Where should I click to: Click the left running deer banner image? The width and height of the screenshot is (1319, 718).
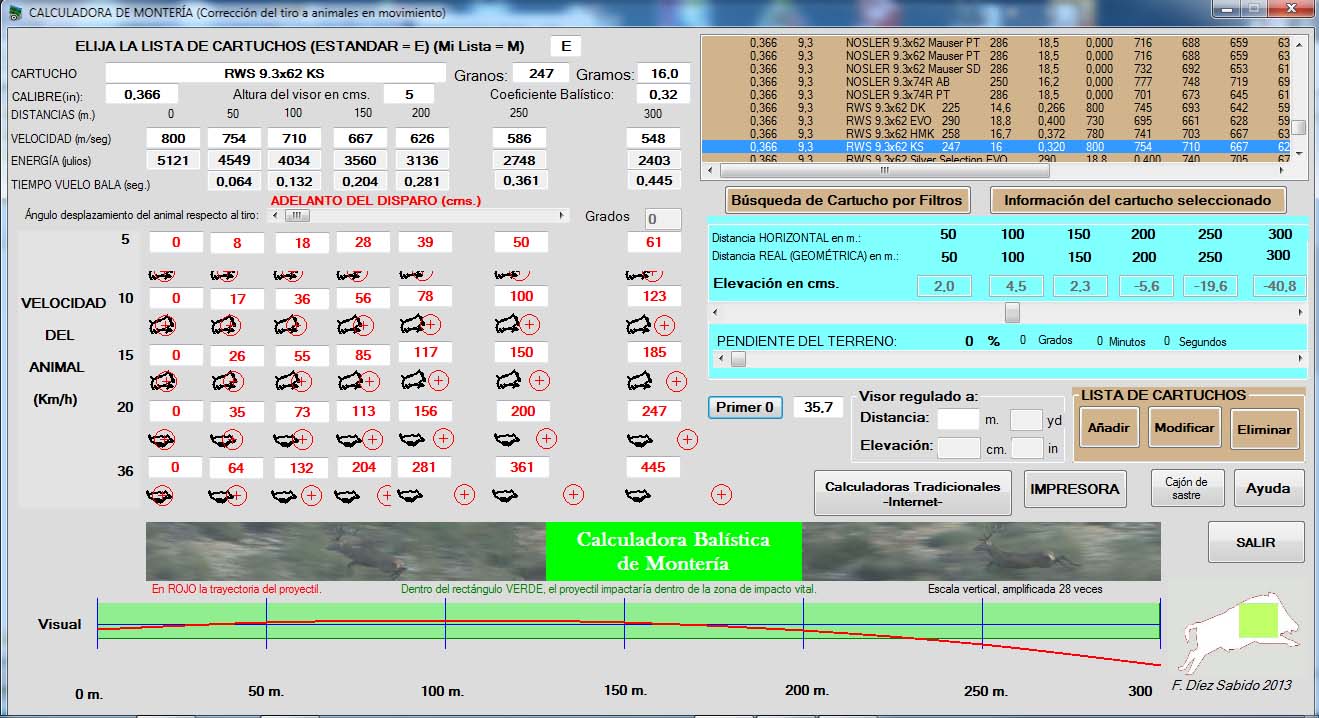coord(345,551)
